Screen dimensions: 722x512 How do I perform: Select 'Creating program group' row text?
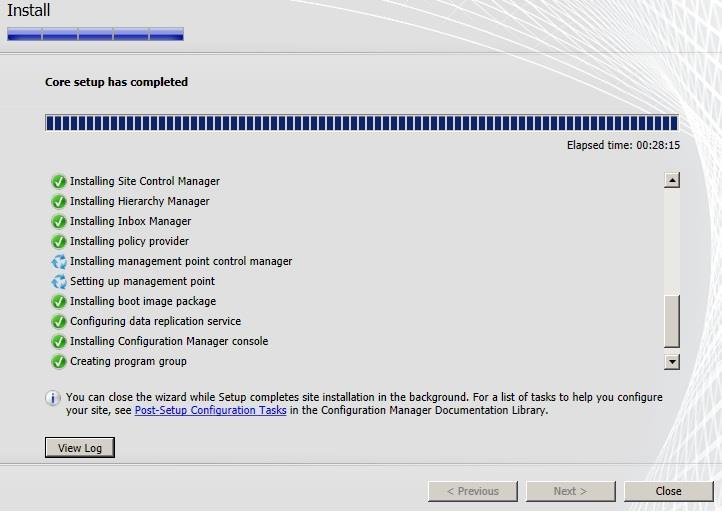click(128, 361)
